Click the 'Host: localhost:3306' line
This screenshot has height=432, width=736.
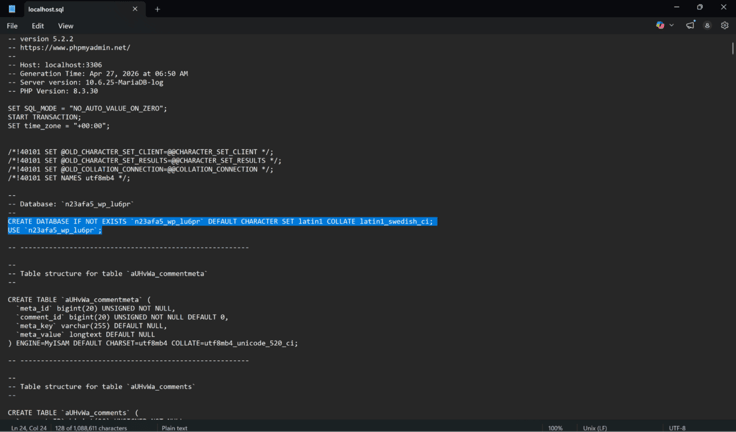pos(55,65)
